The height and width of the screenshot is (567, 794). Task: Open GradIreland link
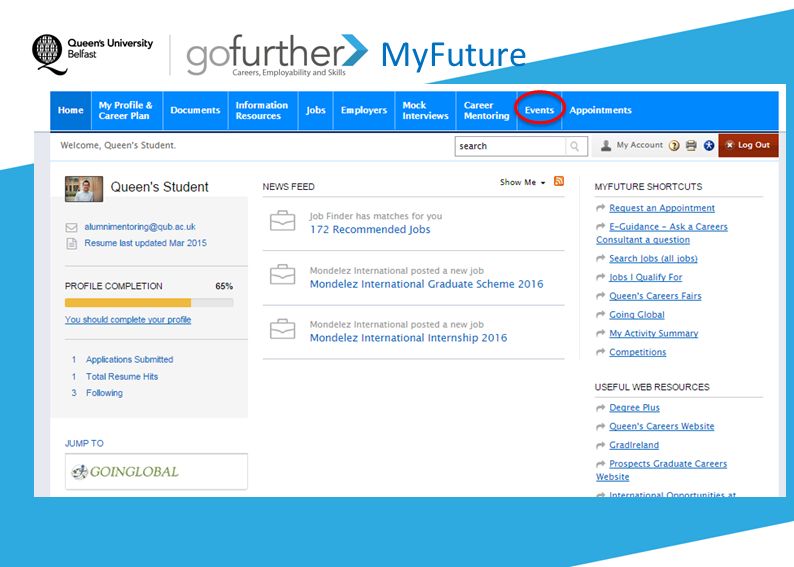tap(634, 446)
